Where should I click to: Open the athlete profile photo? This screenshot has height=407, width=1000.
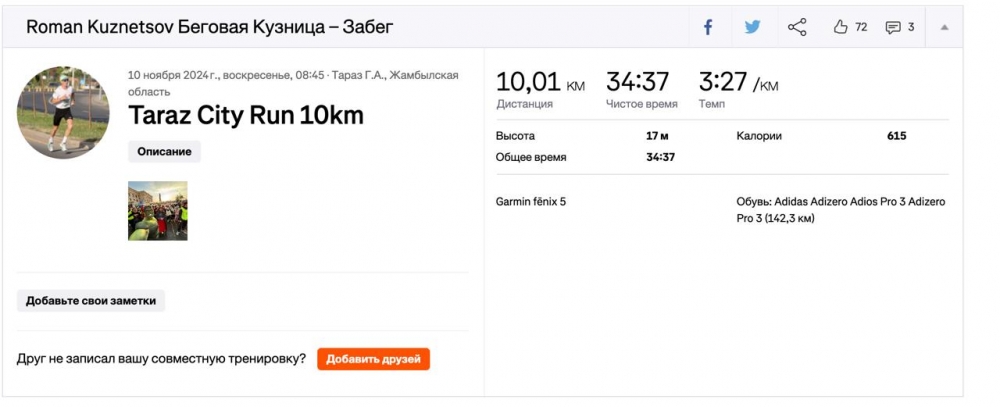(x=63, y=113)
